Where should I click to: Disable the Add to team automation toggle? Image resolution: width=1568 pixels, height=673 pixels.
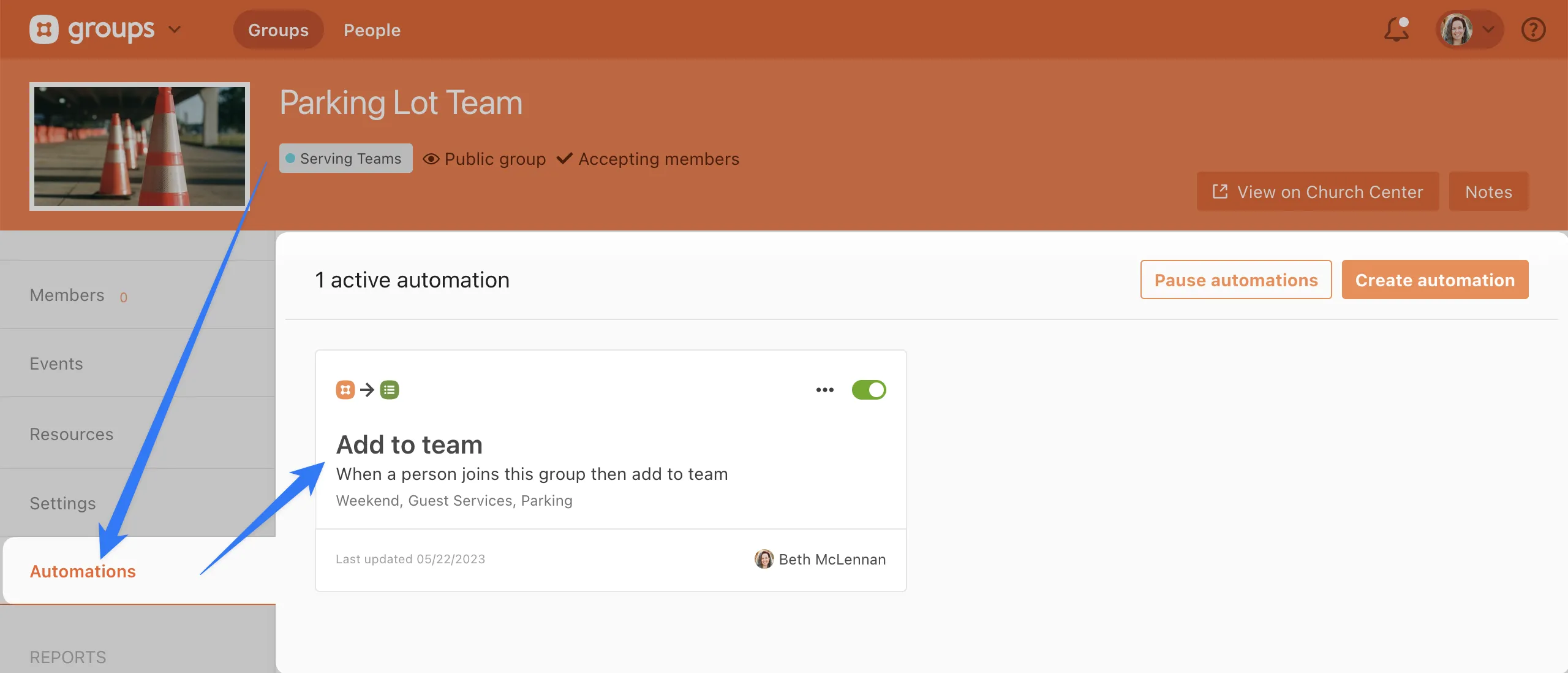click(869, 390)
